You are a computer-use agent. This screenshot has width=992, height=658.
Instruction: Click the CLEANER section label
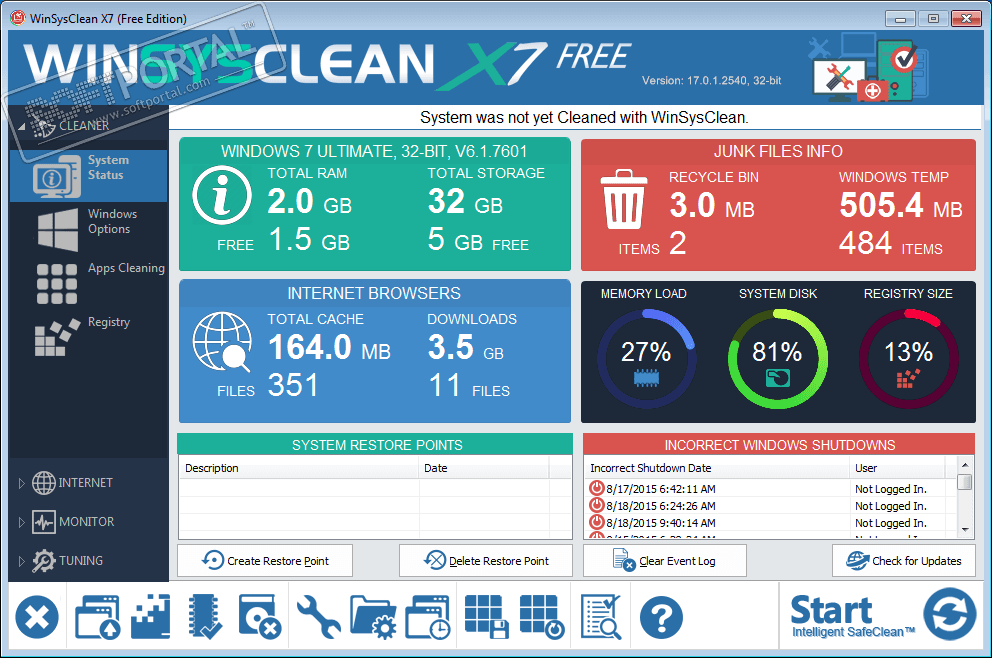tap(84, 126)
